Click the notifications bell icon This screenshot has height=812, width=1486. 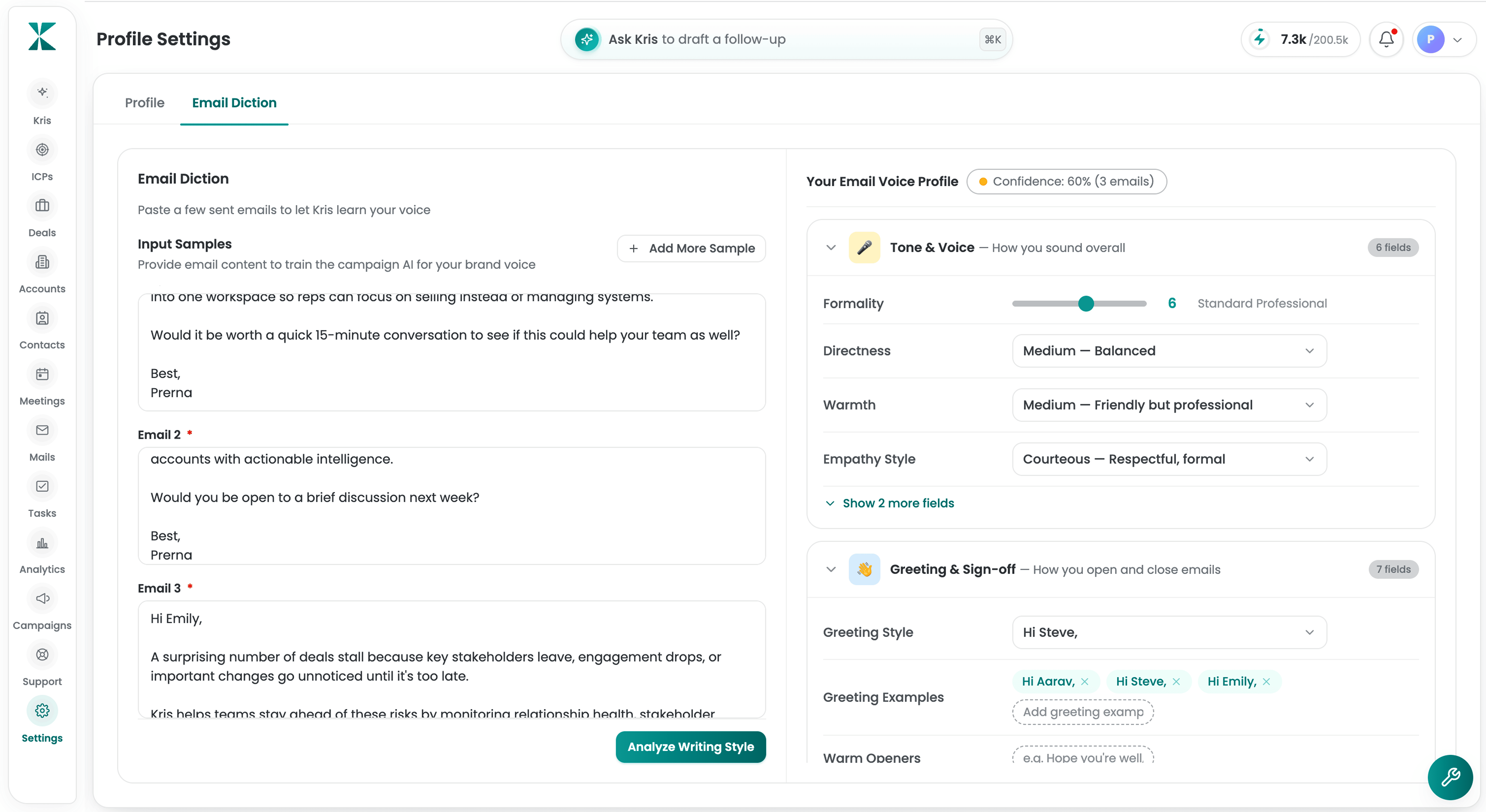pyautogui.click(x=1387, y=39)
